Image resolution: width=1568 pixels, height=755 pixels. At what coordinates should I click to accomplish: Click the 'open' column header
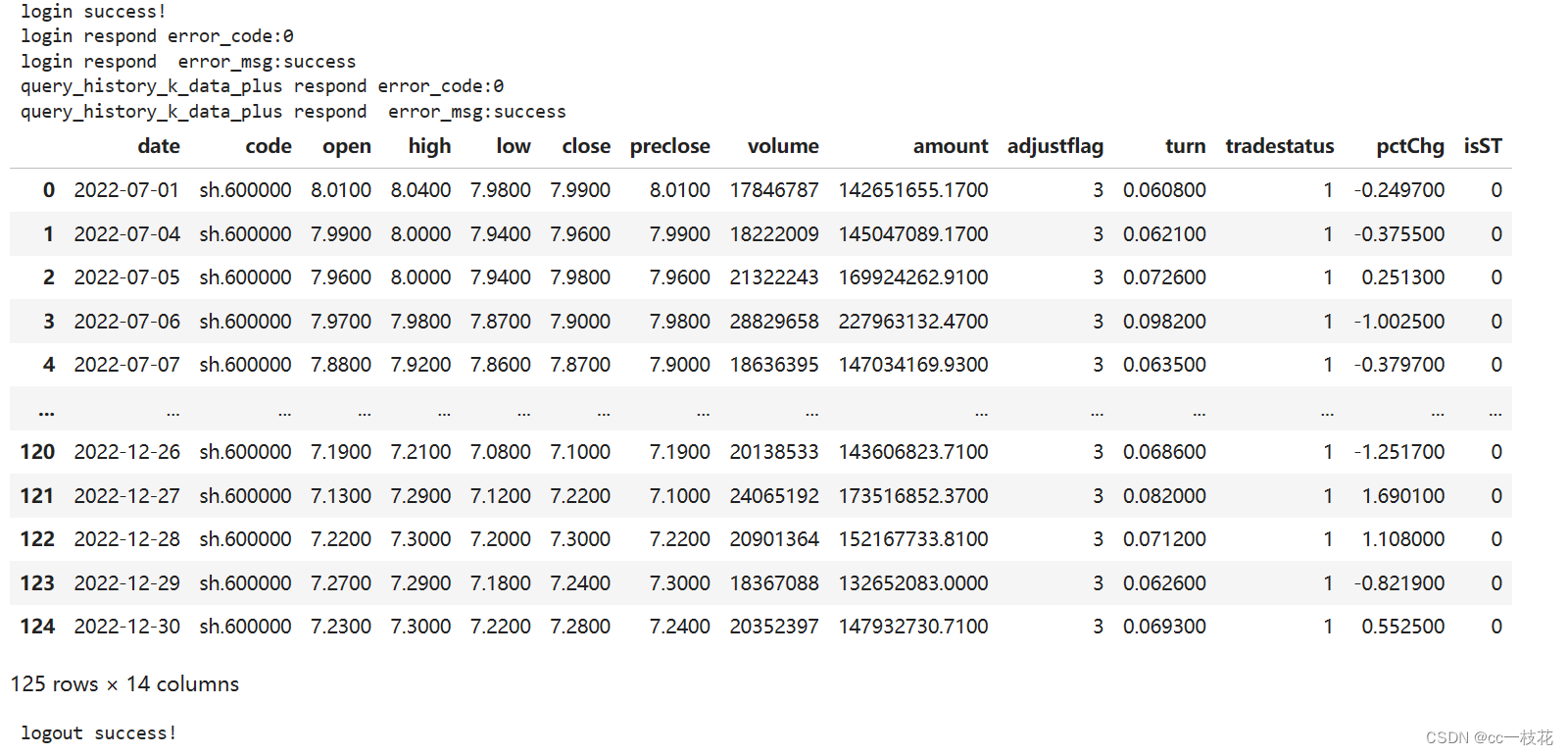pyautogui.click(x=347, y=146)
